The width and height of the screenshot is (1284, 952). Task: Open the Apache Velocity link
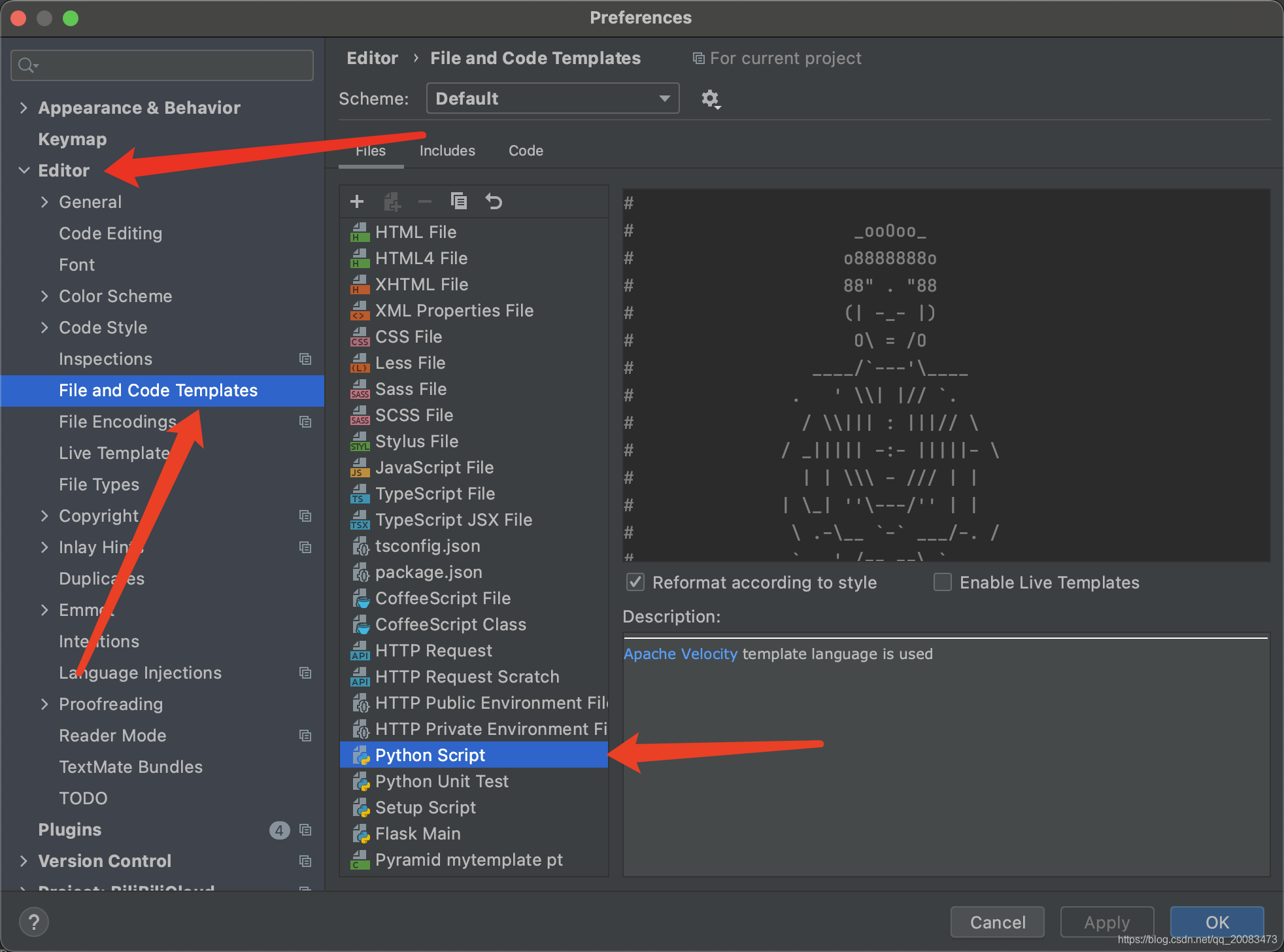tap(680, 654)
